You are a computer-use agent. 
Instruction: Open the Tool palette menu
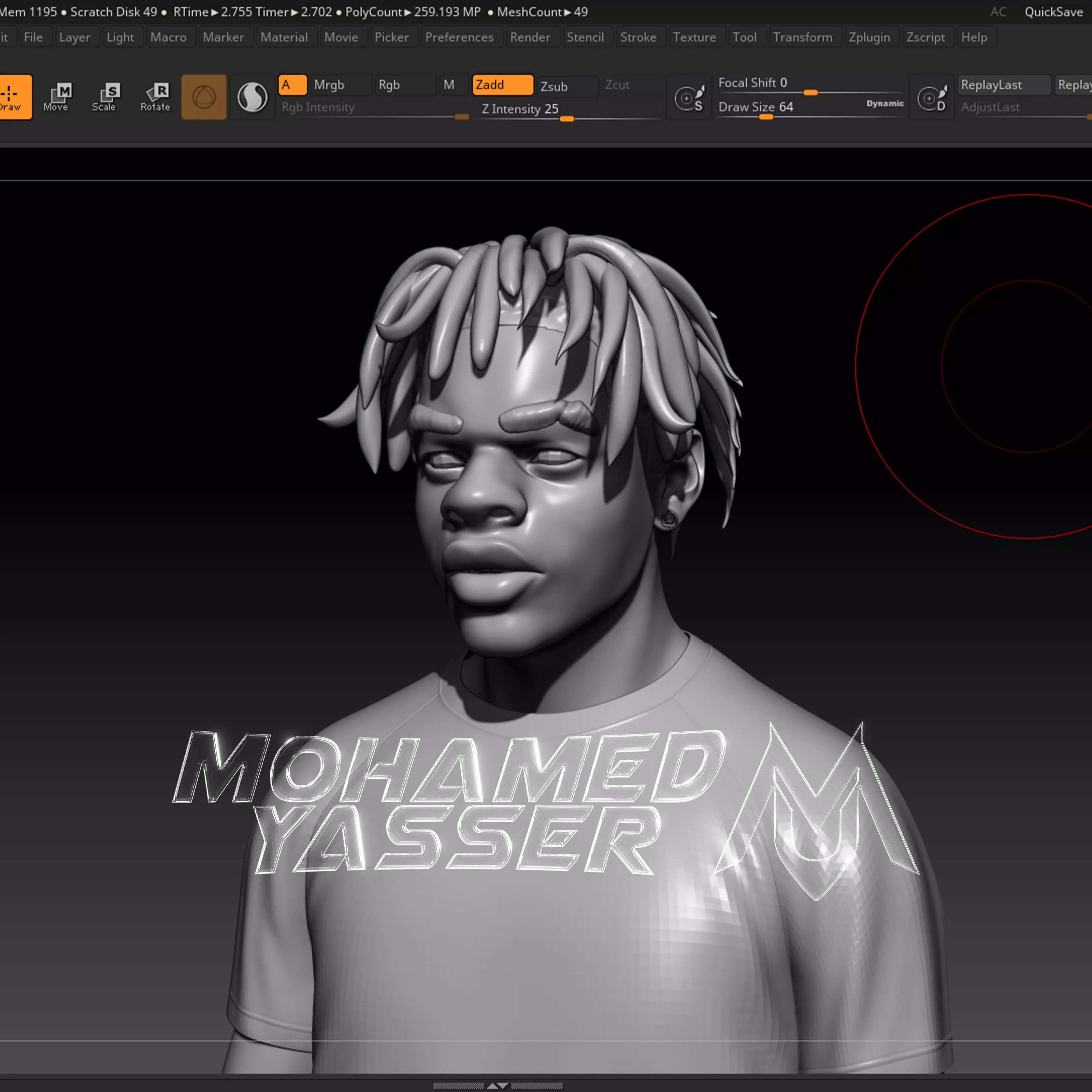click(x=744, y=37)
